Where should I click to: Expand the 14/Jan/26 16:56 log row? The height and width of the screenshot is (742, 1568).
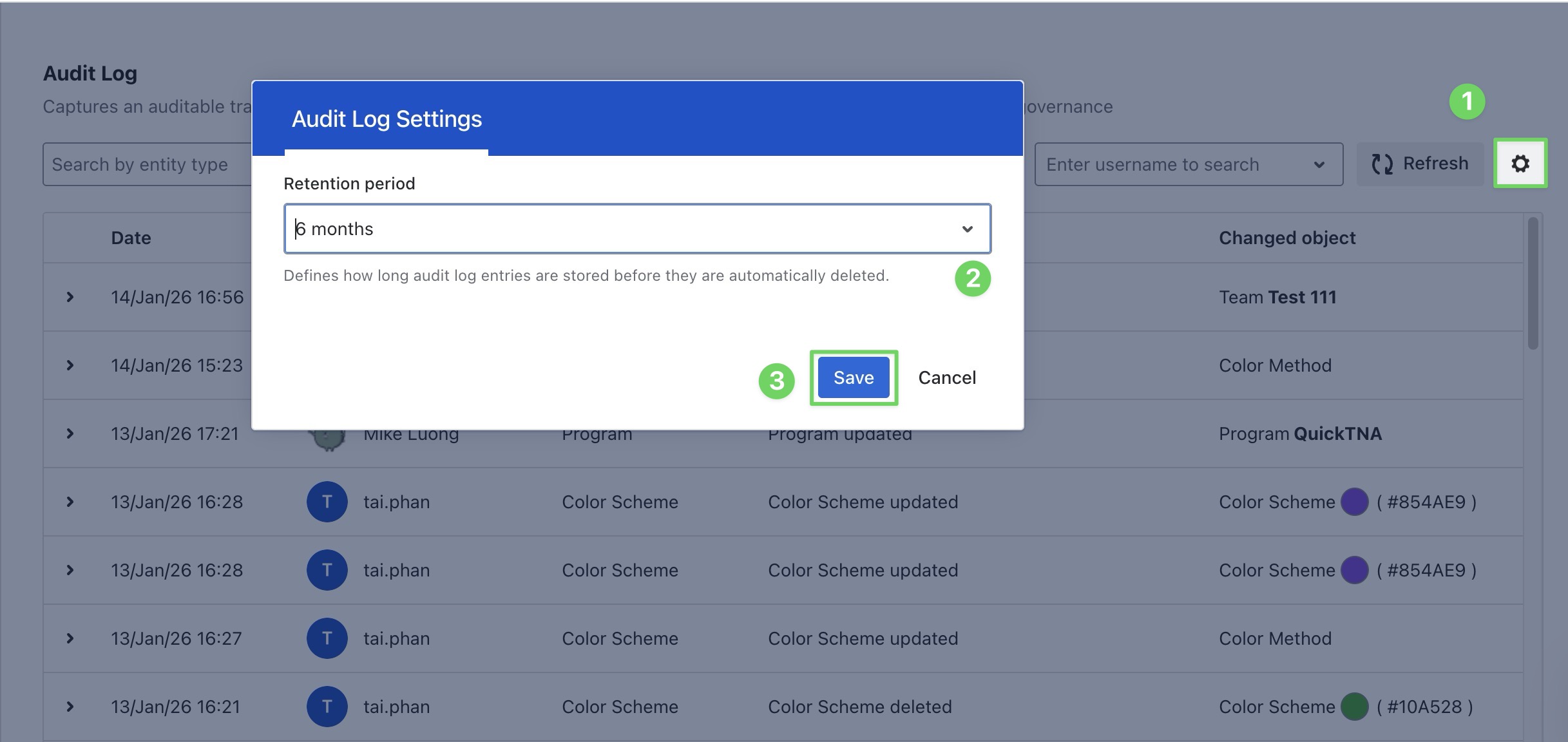tap(70, 297)
